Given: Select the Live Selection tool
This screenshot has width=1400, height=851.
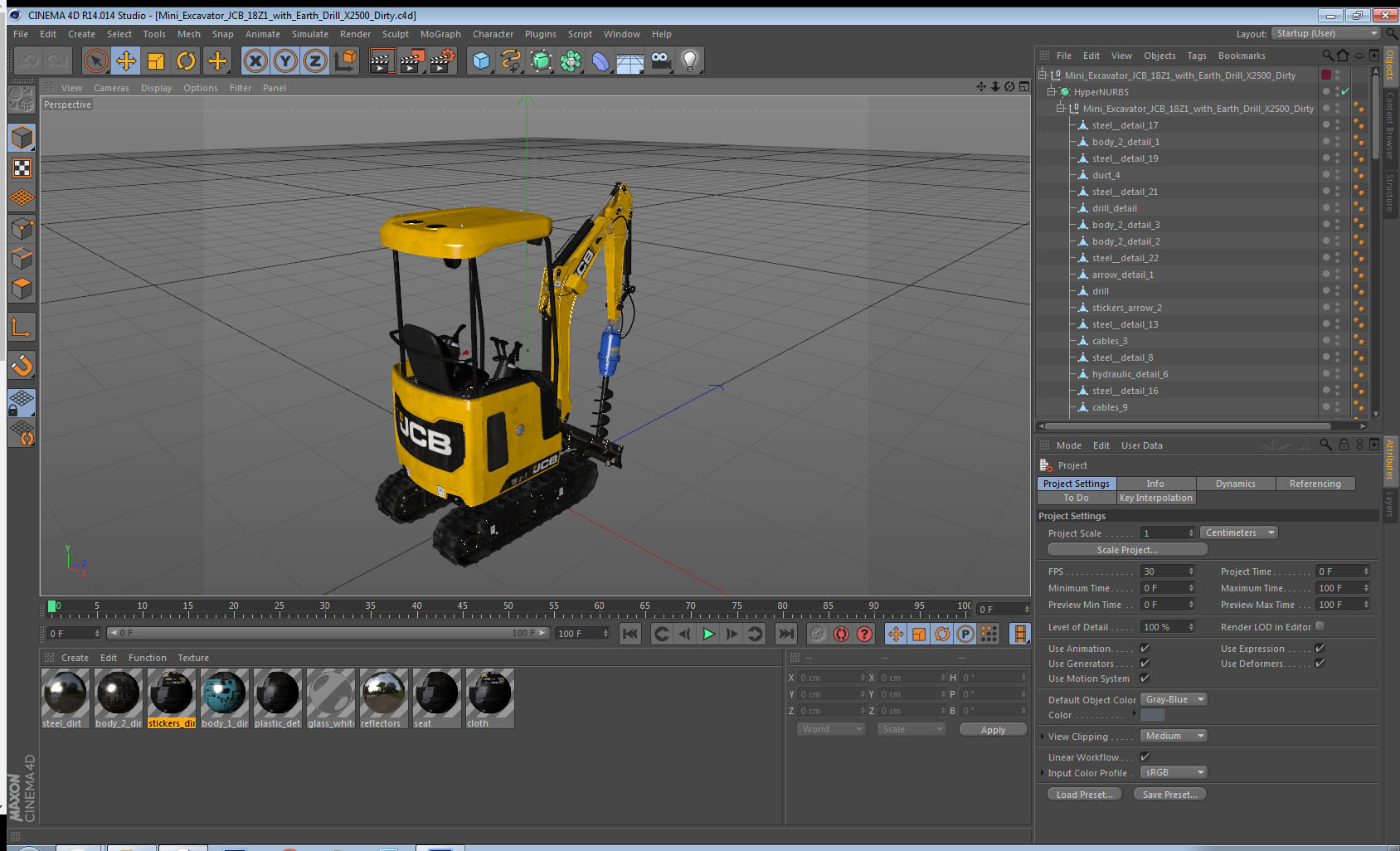Looking at the screenshot, I should click(x=96, y=61).
